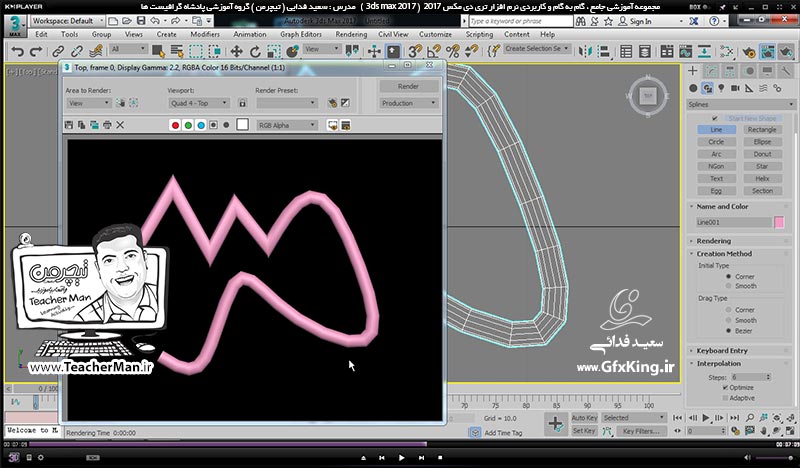The height and width of the screenshot is (468, 800).
Task: Open the Render Setup teapot icon
Action: tap(749, 51)
